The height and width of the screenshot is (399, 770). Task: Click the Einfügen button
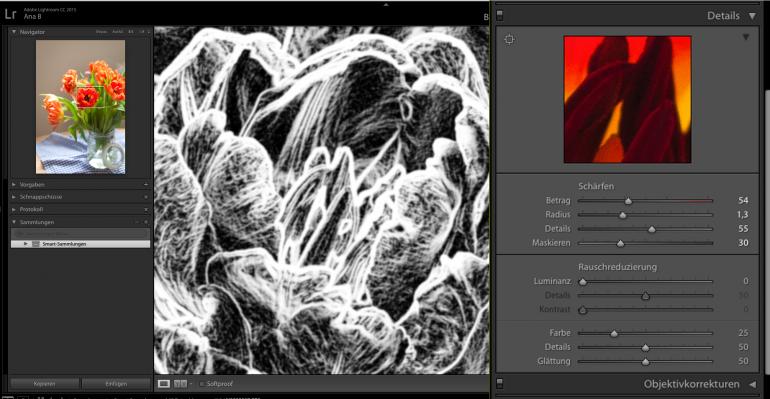coord(116,383)
